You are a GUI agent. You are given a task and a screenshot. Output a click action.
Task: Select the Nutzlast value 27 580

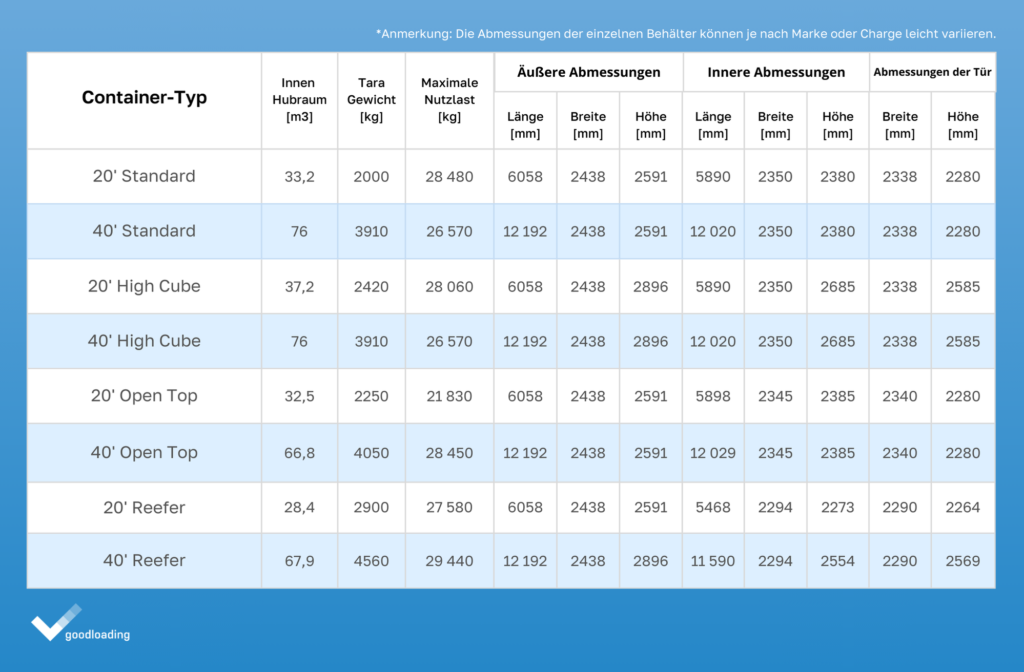point(449,507)
